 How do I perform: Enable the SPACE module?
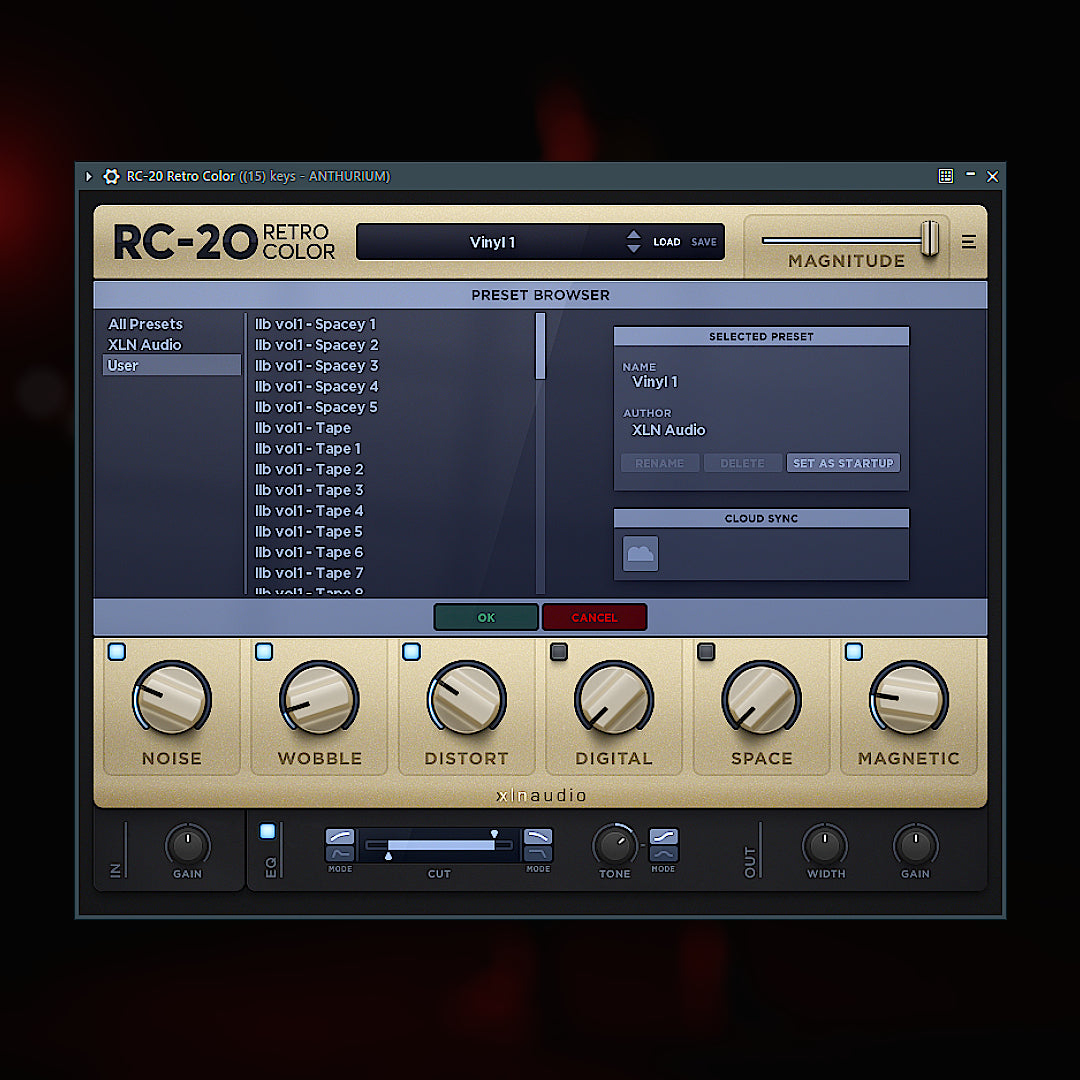click(x=707, y=652)
